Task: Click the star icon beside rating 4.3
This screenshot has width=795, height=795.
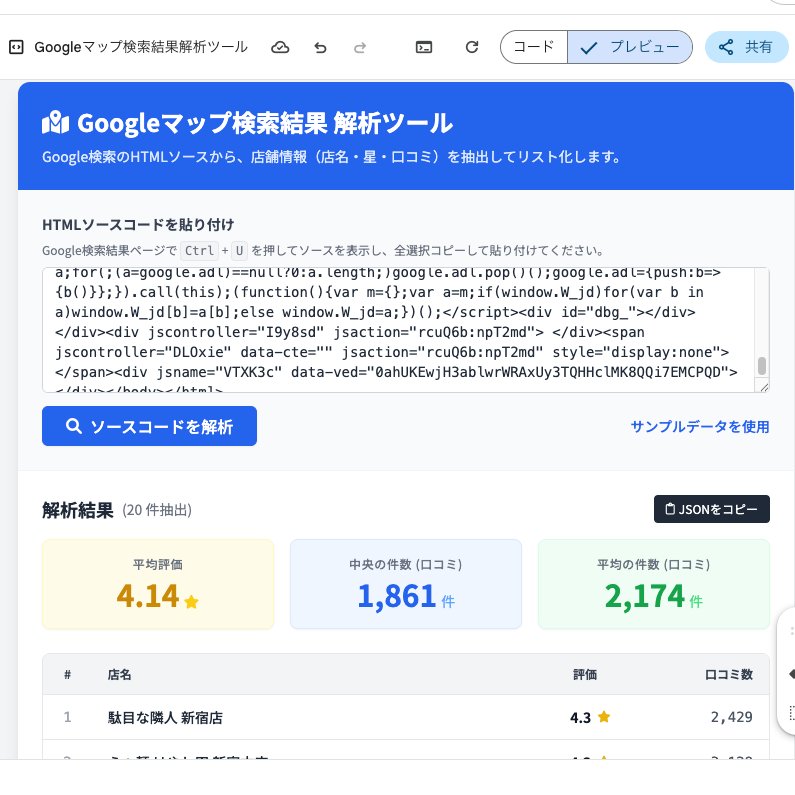Action: pos(604,716)
